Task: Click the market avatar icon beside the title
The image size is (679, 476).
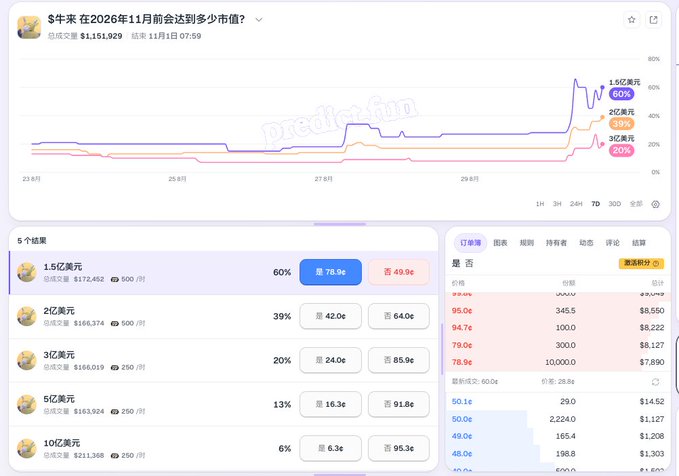Action: tap(29, 27)
